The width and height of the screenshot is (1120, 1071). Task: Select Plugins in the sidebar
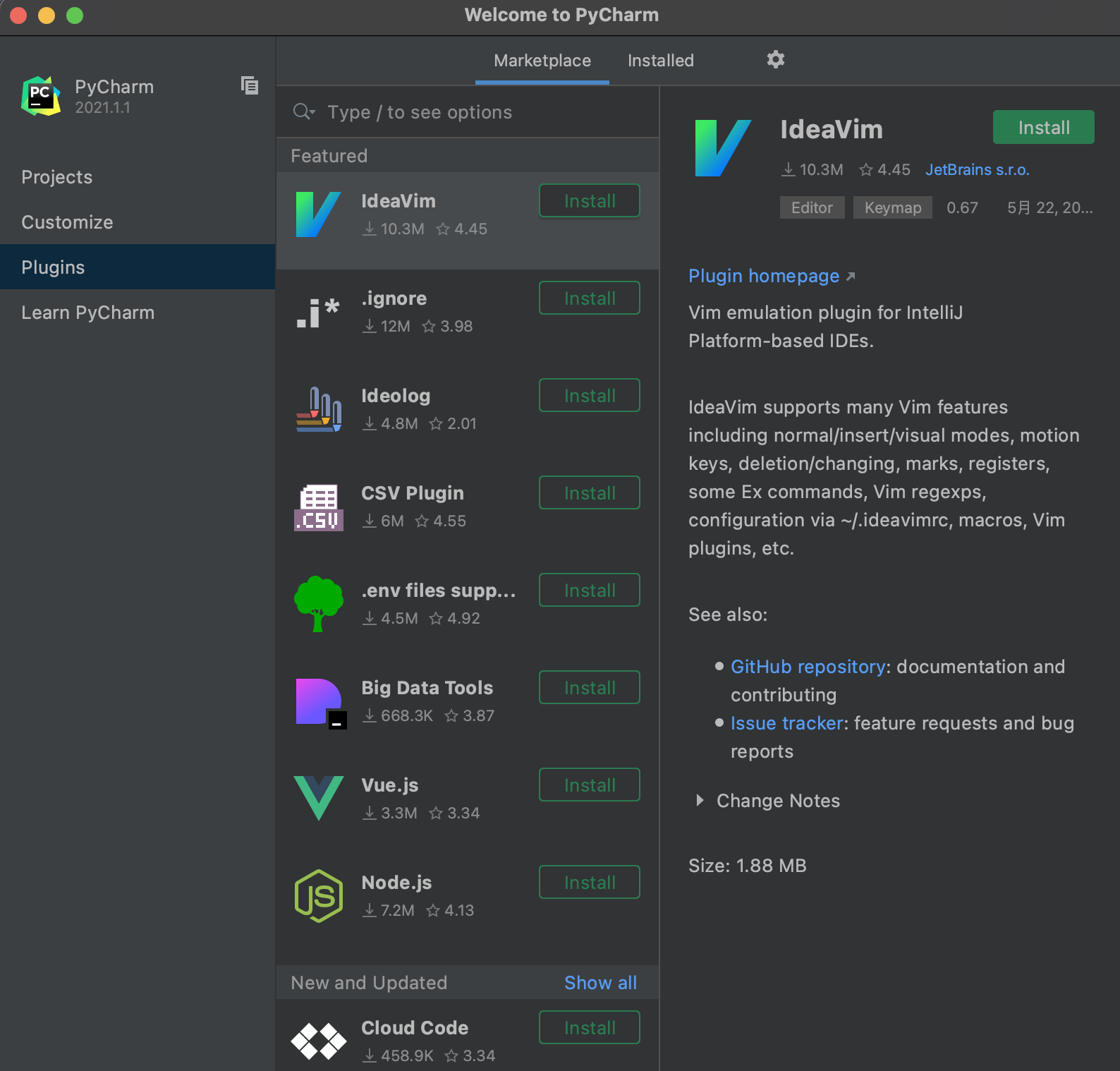pyautogui.click(x=138, y=267)
